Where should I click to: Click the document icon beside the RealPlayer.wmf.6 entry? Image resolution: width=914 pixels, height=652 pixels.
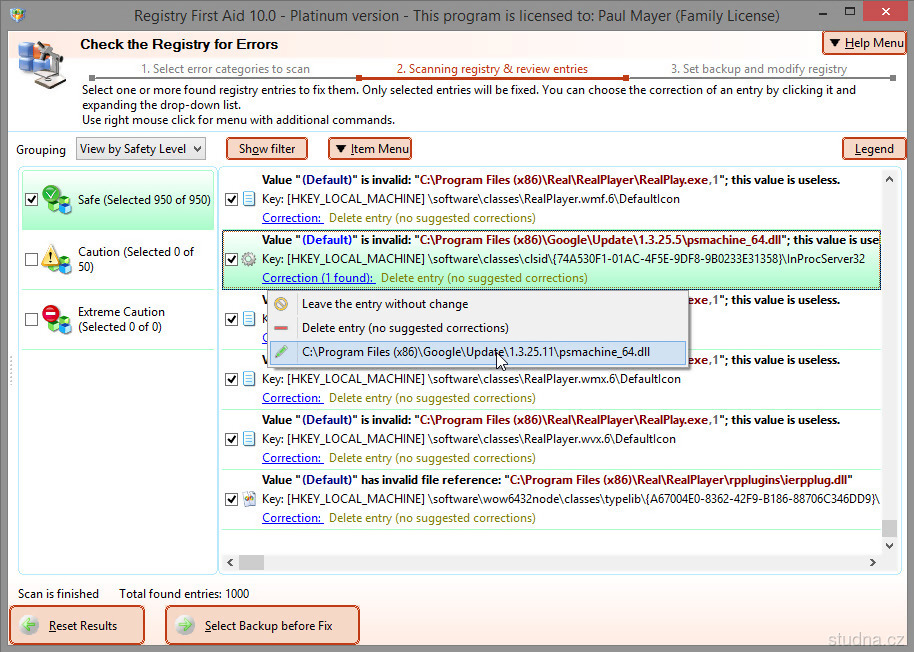[x=249, y=199]
